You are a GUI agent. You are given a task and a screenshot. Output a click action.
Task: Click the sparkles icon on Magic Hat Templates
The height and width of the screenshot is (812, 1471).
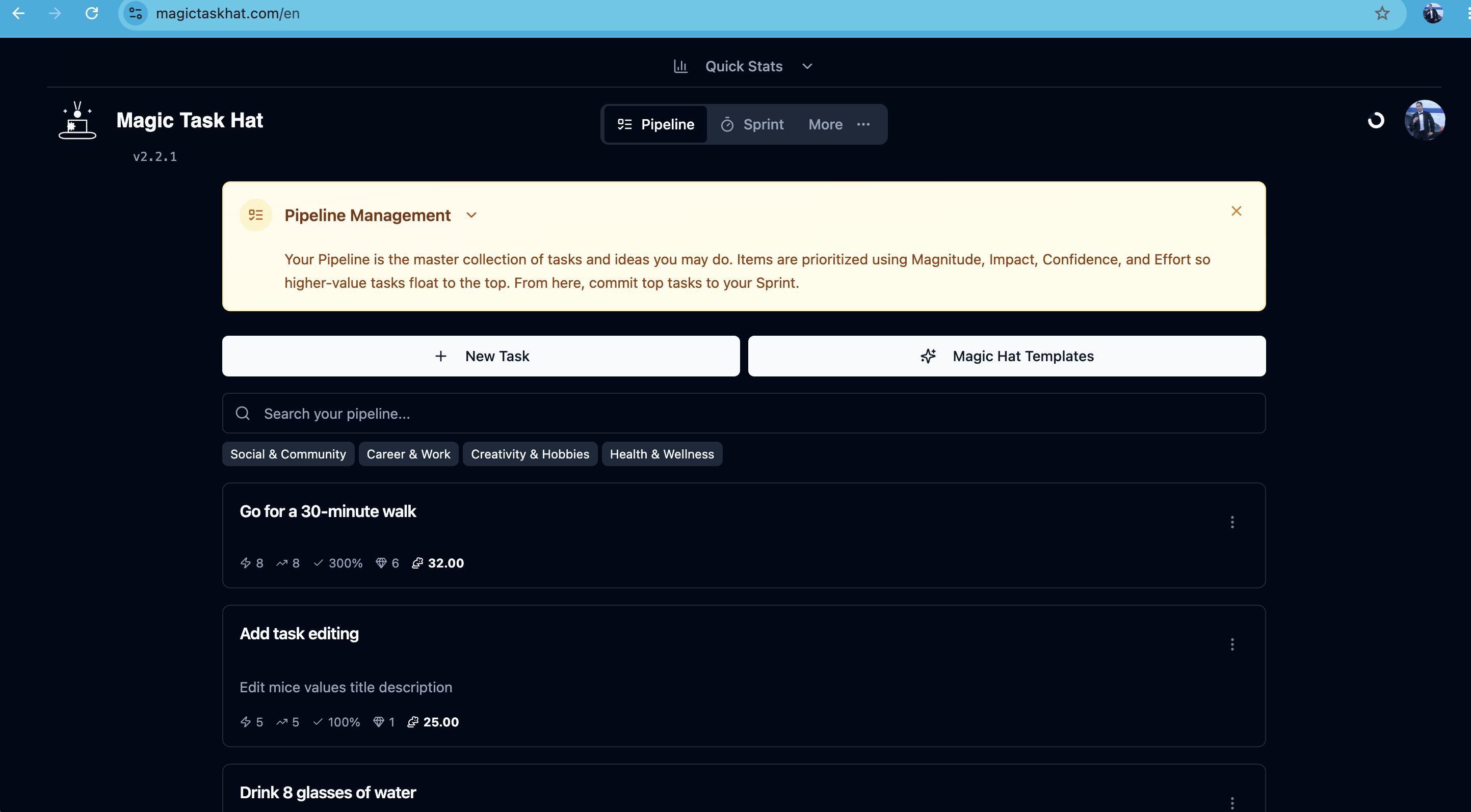click(928, 356)
